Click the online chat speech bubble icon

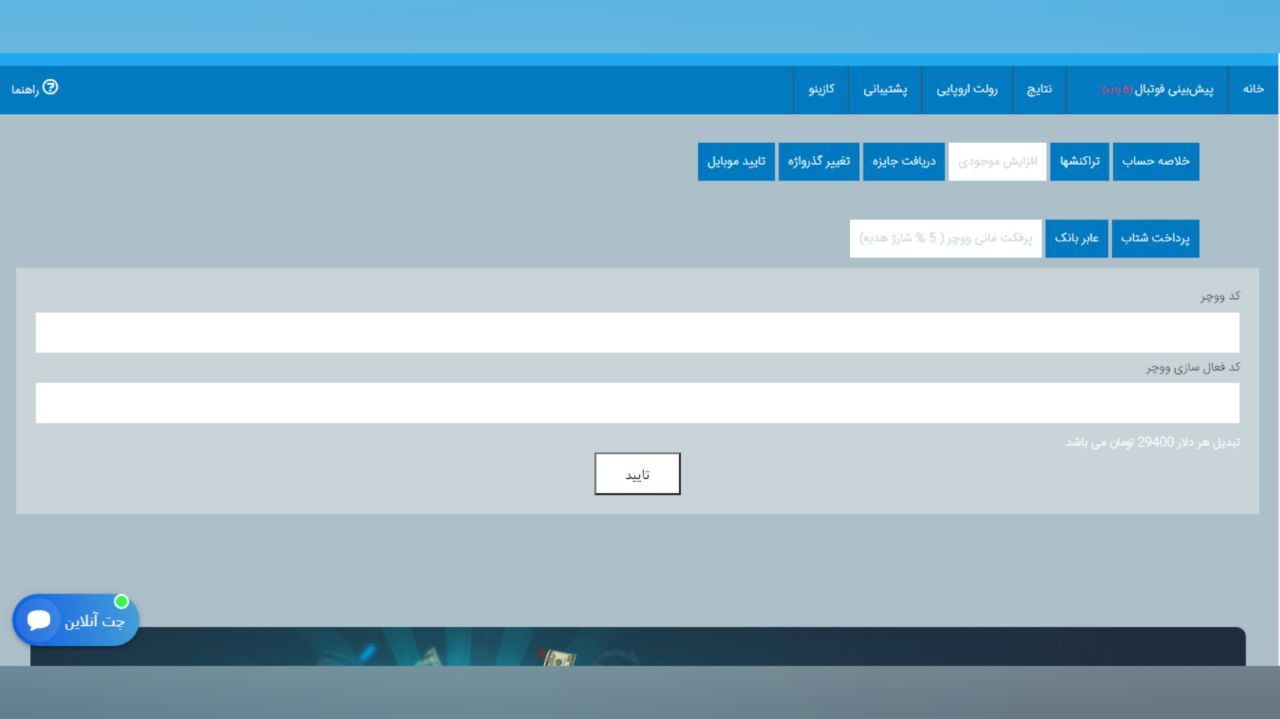[39, 620]
